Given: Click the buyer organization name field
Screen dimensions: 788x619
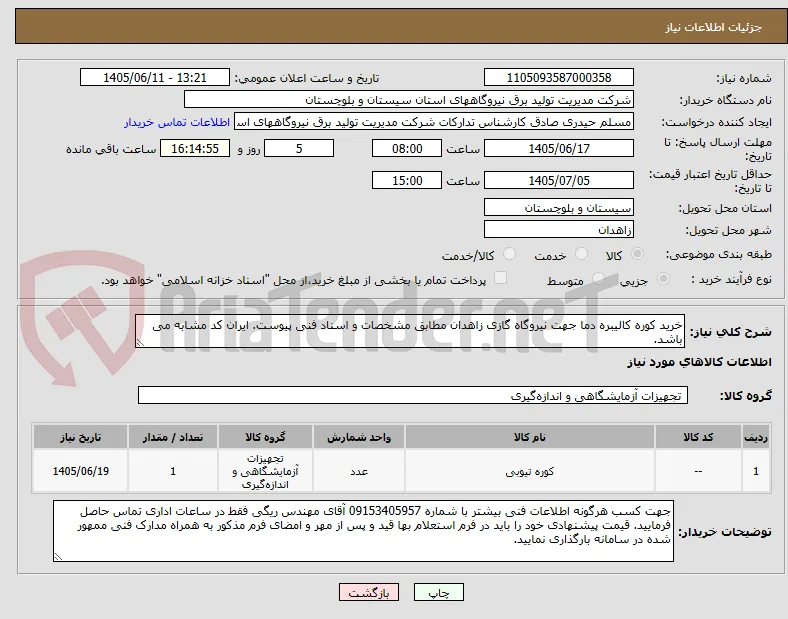Looking at the screenshot, I should (409, 99).
